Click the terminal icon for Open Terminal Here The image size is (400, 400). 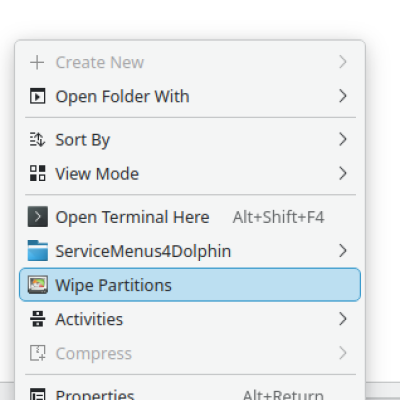click(x=38, y=217)
